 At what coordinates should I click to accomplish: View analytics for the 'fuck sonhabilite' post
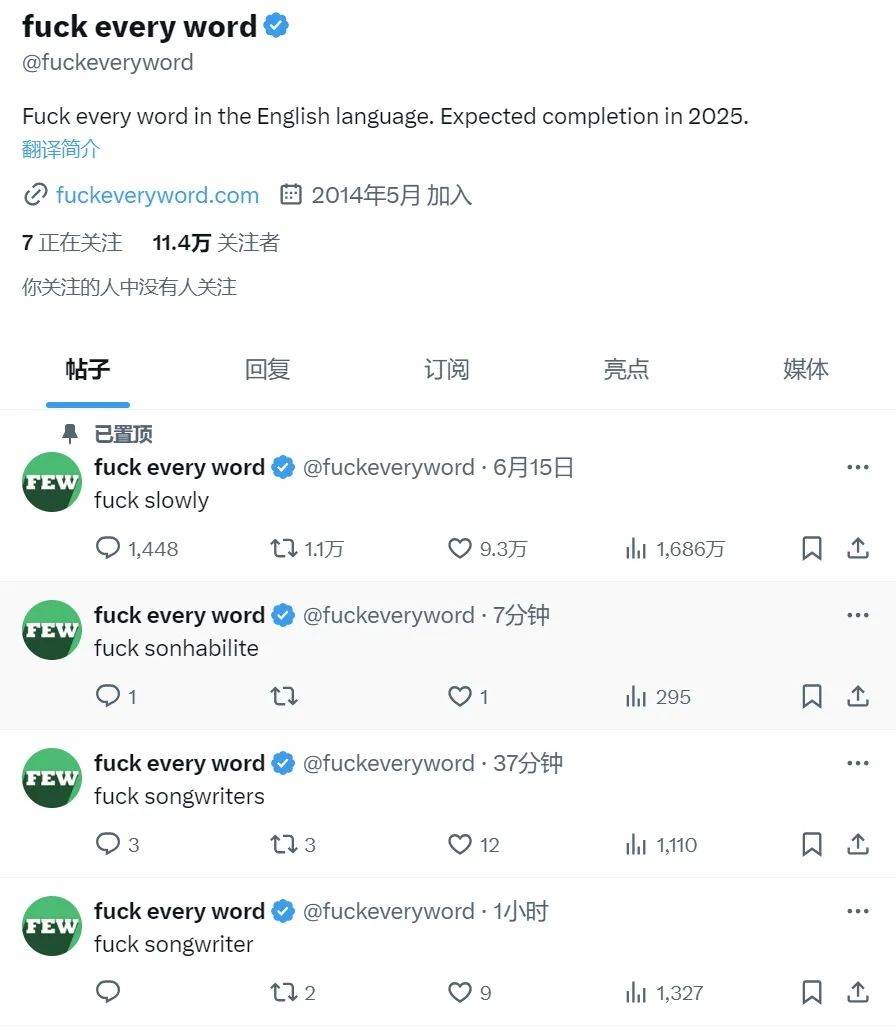tap(636, 696)
